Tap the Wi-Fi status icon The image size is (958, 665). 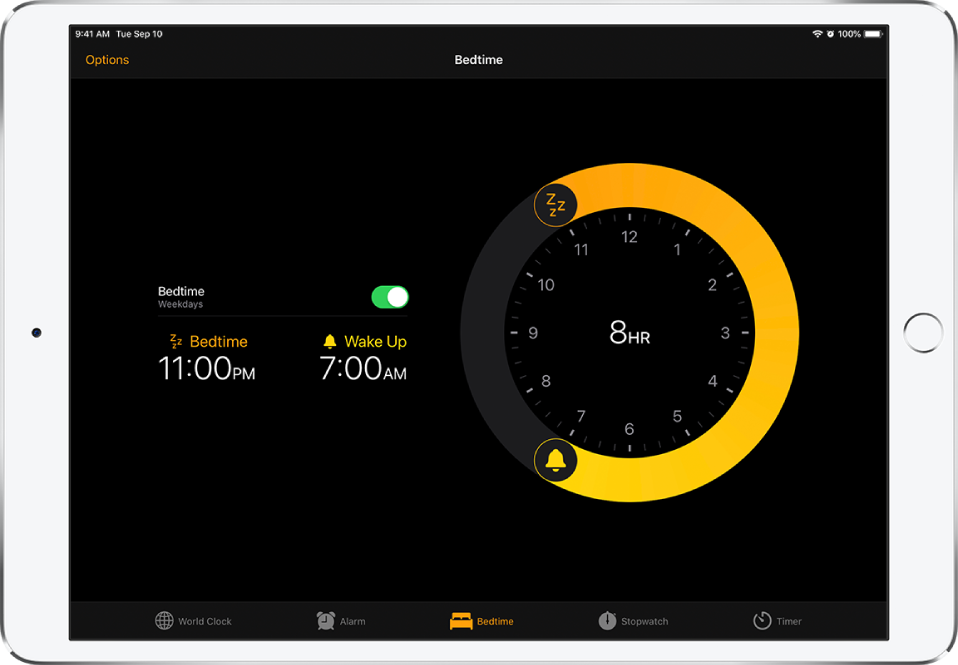coord(817,34)
